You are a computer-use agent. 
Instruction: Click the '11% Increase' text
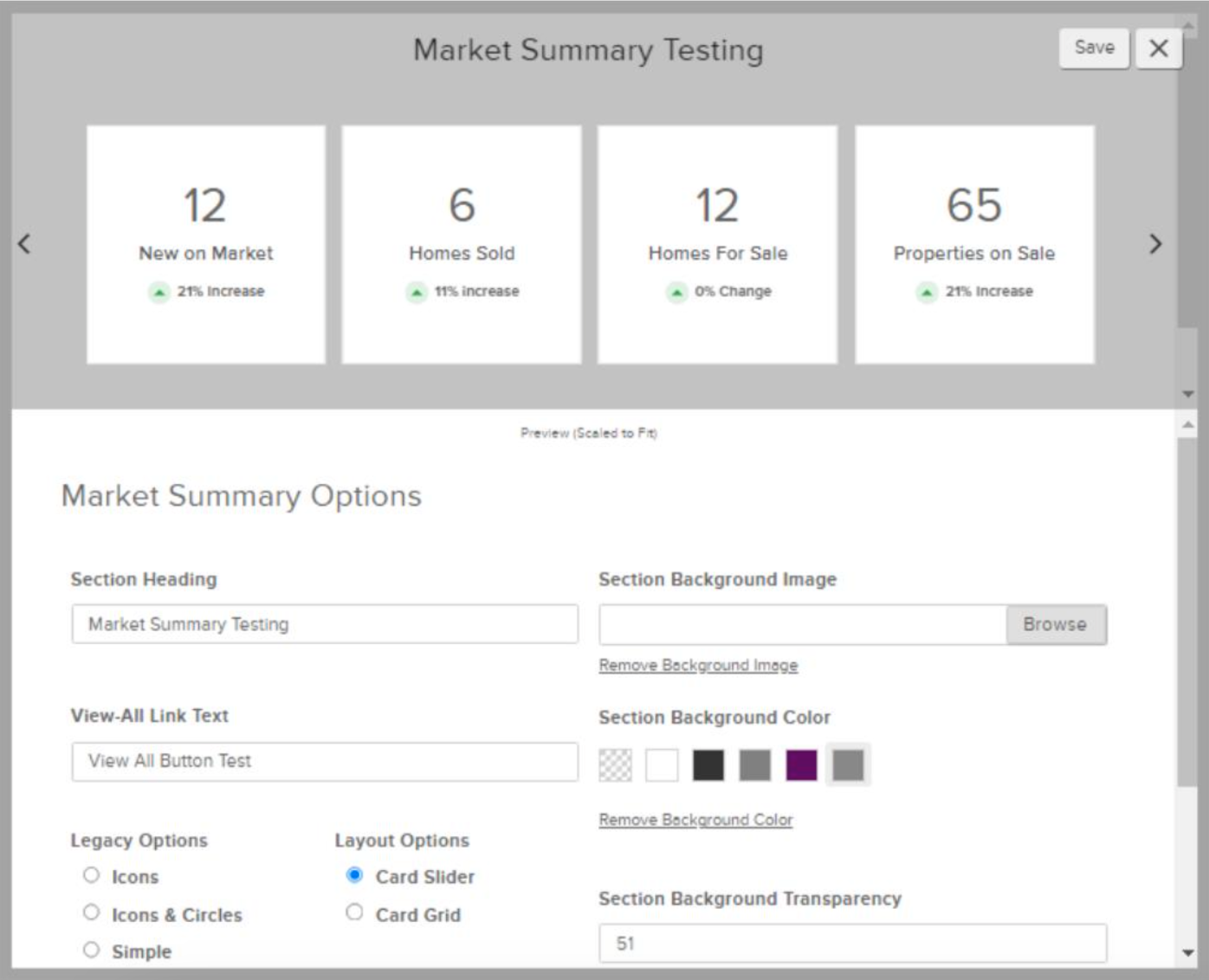coord(477,292)
